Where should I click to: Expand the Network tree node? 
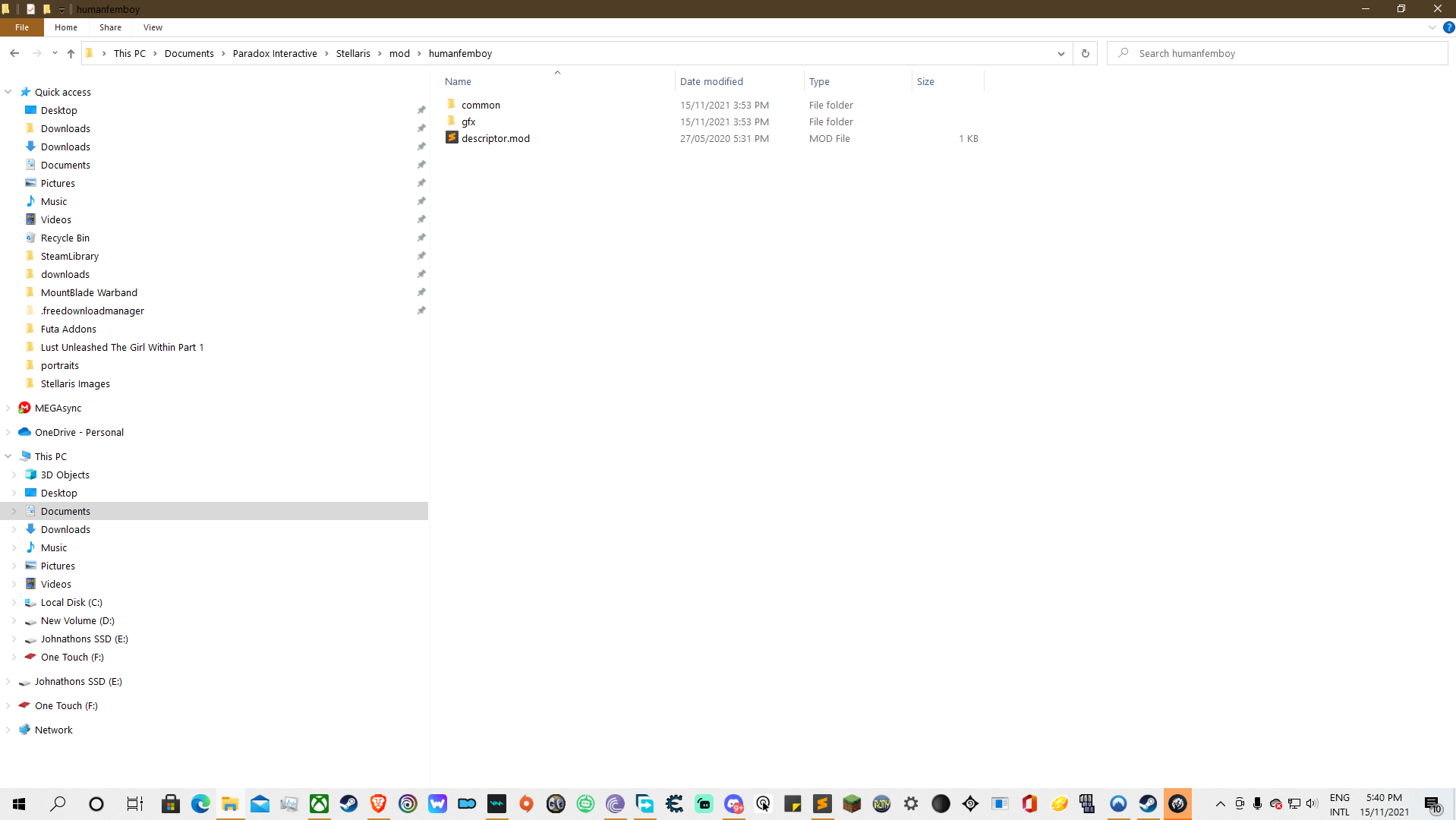8,730
